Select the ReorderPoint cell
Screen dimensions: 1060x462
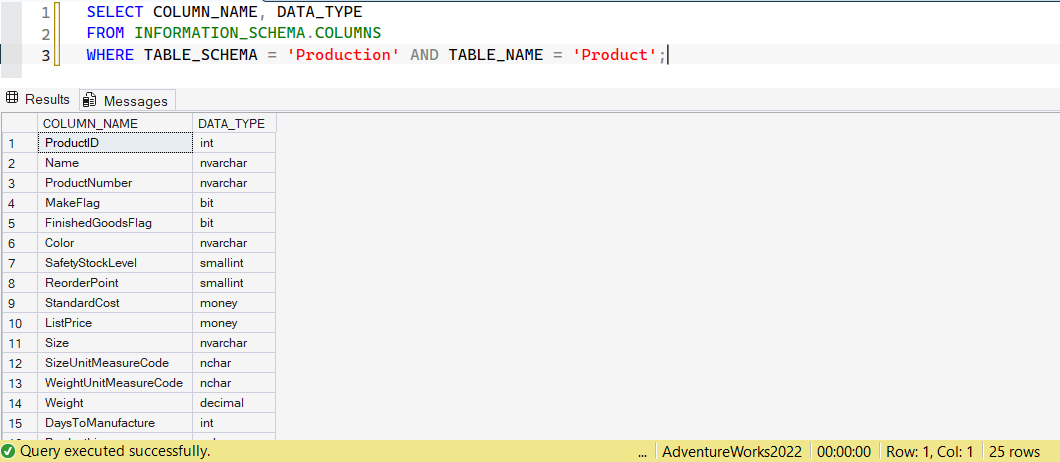click(x=115, y=283)
